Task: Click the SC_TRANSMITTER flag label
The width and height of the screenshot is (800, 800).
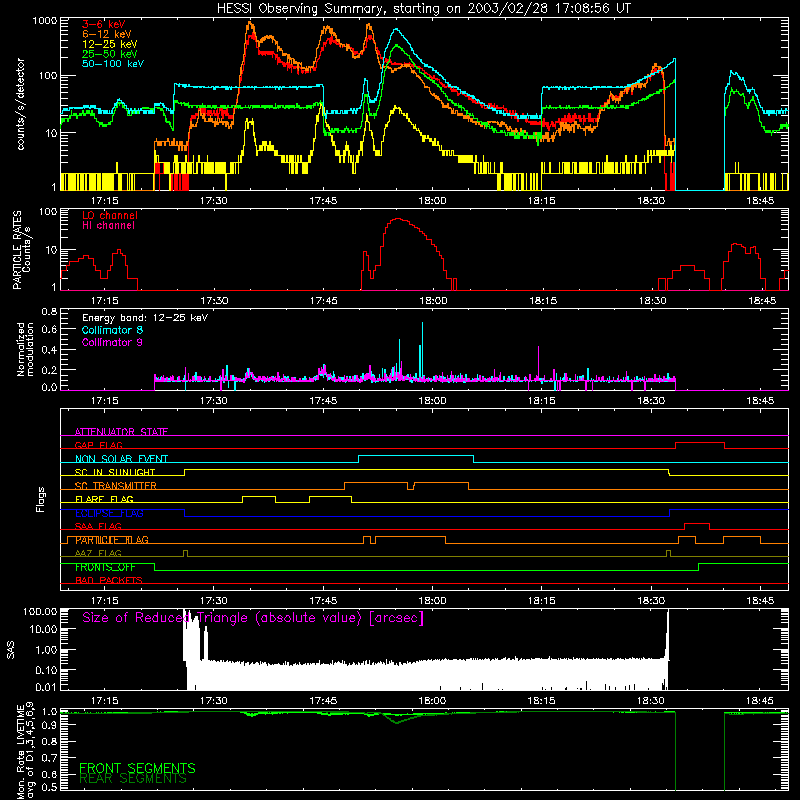Action: coord(116,486)
